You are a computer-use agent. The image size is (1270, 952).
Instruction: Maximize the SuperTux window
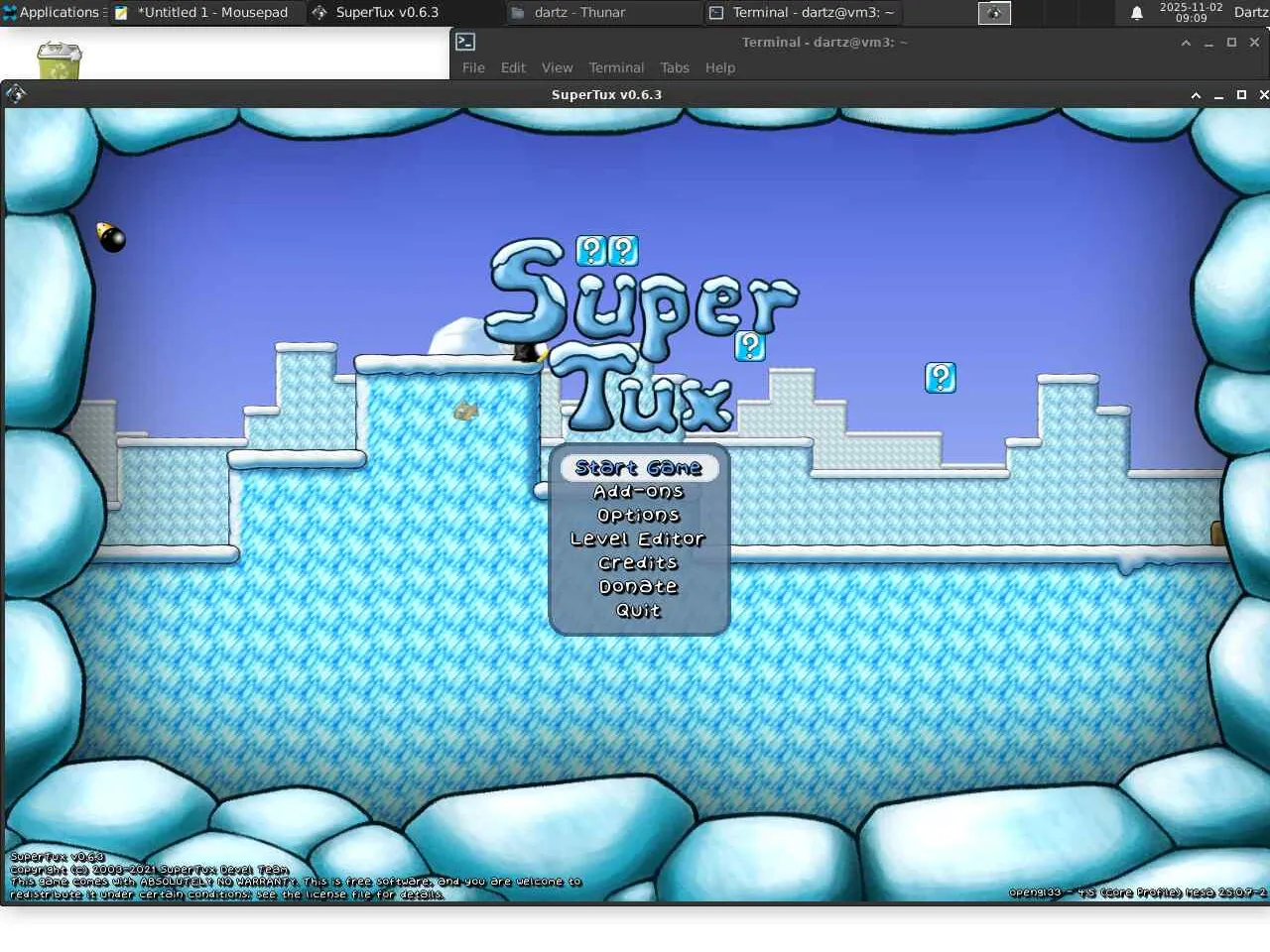click(1241, 95)
